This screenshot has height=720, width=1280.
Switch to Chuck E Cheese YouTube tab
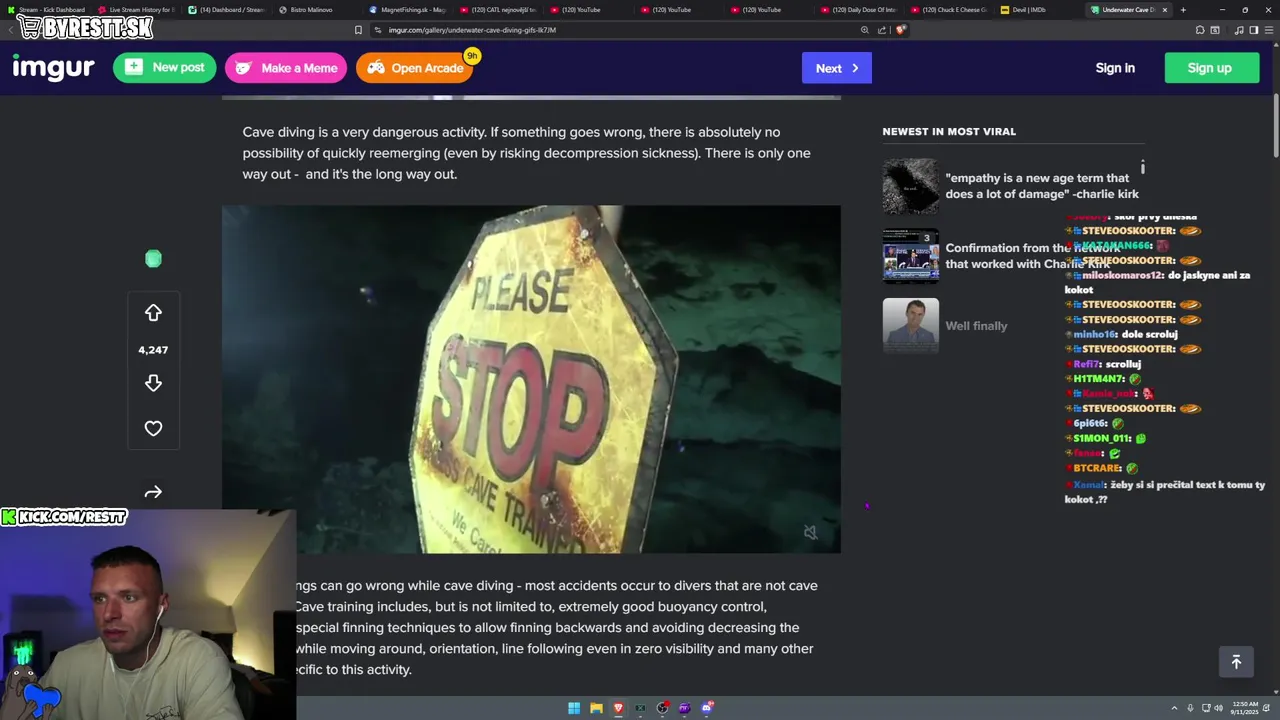[947, 10]
